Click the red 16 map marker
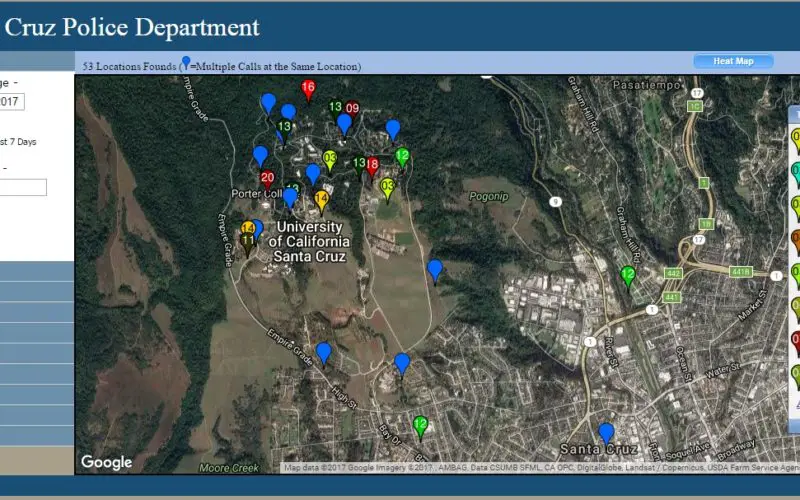 [x=308, y=90]
